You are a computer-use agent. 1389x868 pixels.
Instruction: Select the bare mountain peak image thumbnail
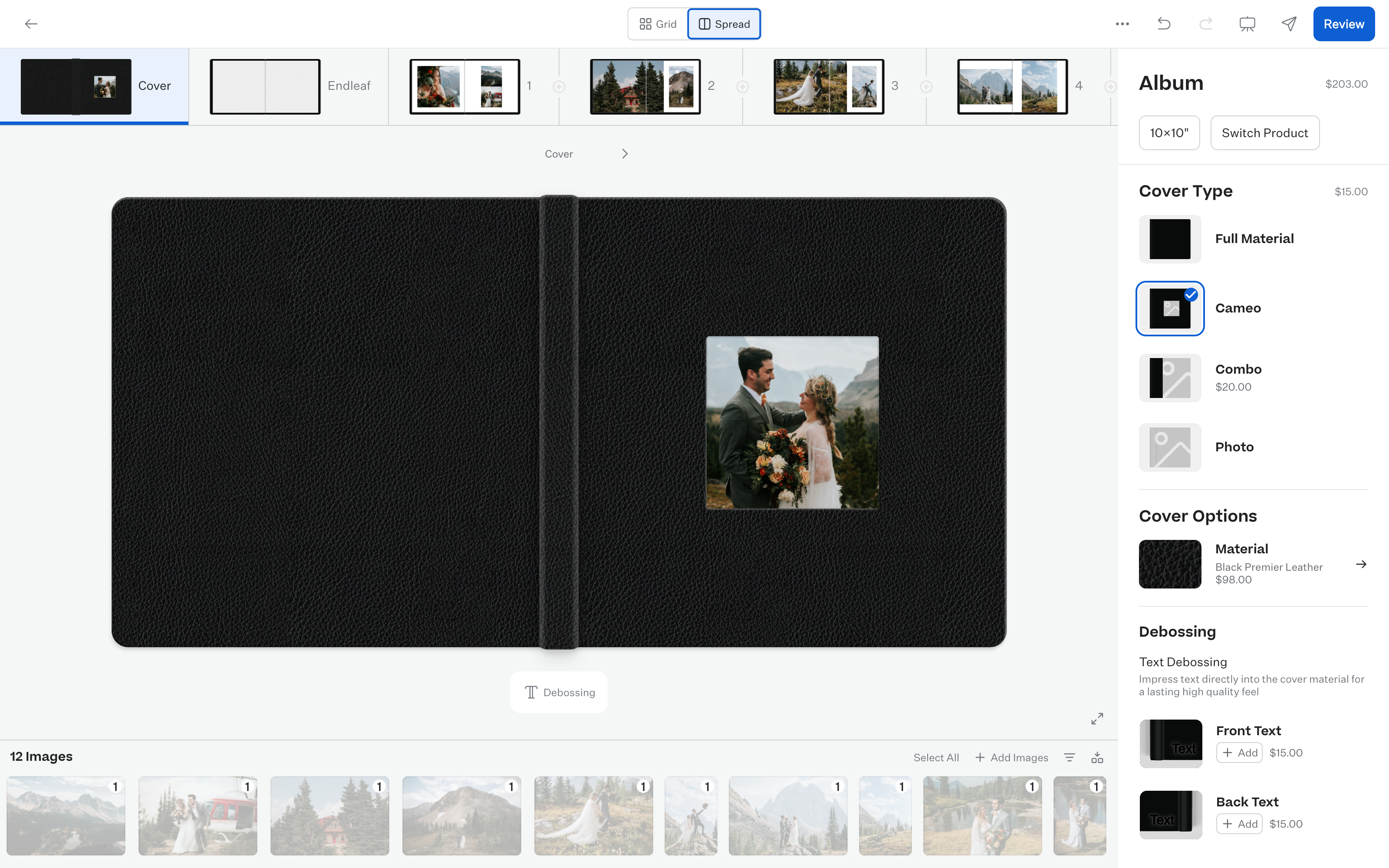462,816
